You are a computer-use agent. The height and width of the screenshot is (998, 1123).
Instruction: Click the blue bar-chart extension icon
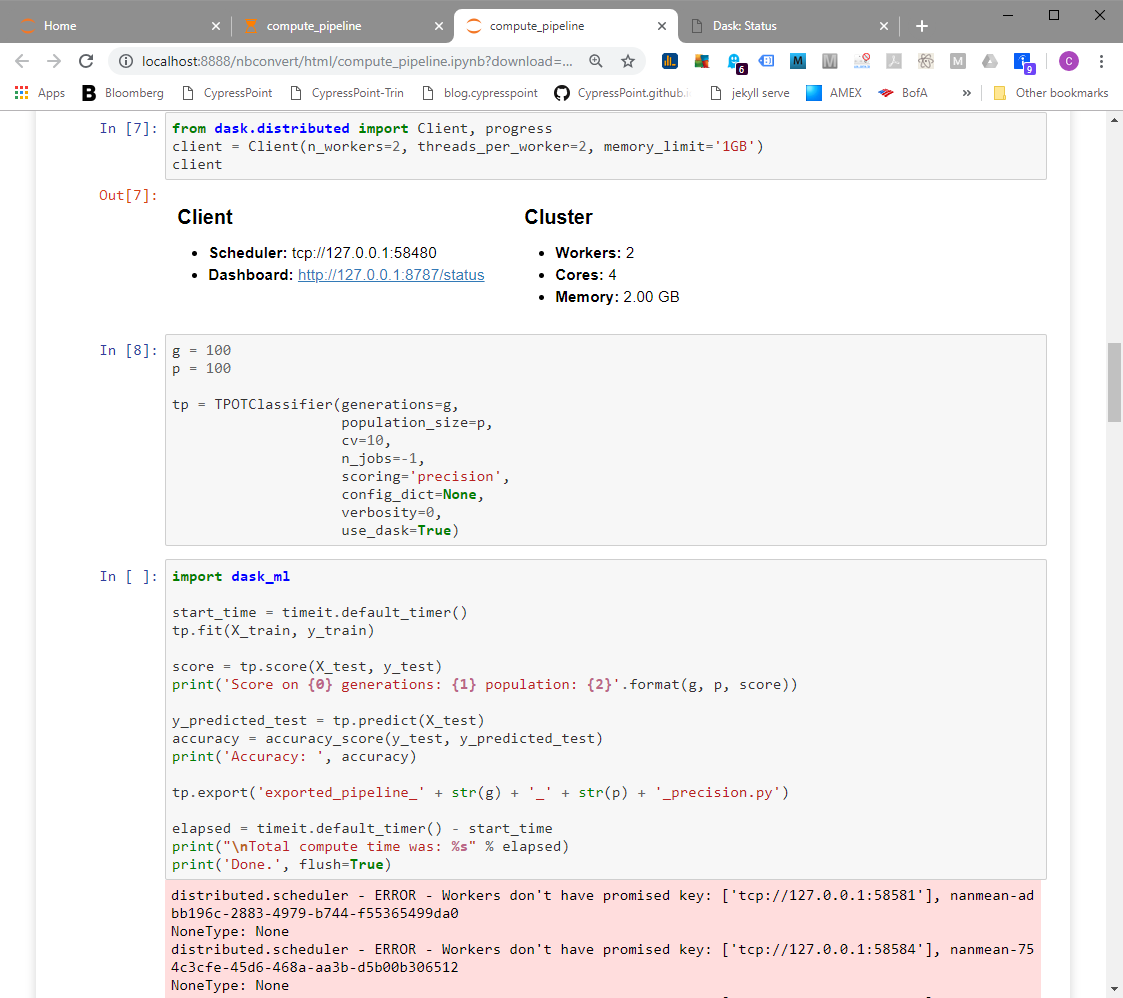click(x=669, y=61)
